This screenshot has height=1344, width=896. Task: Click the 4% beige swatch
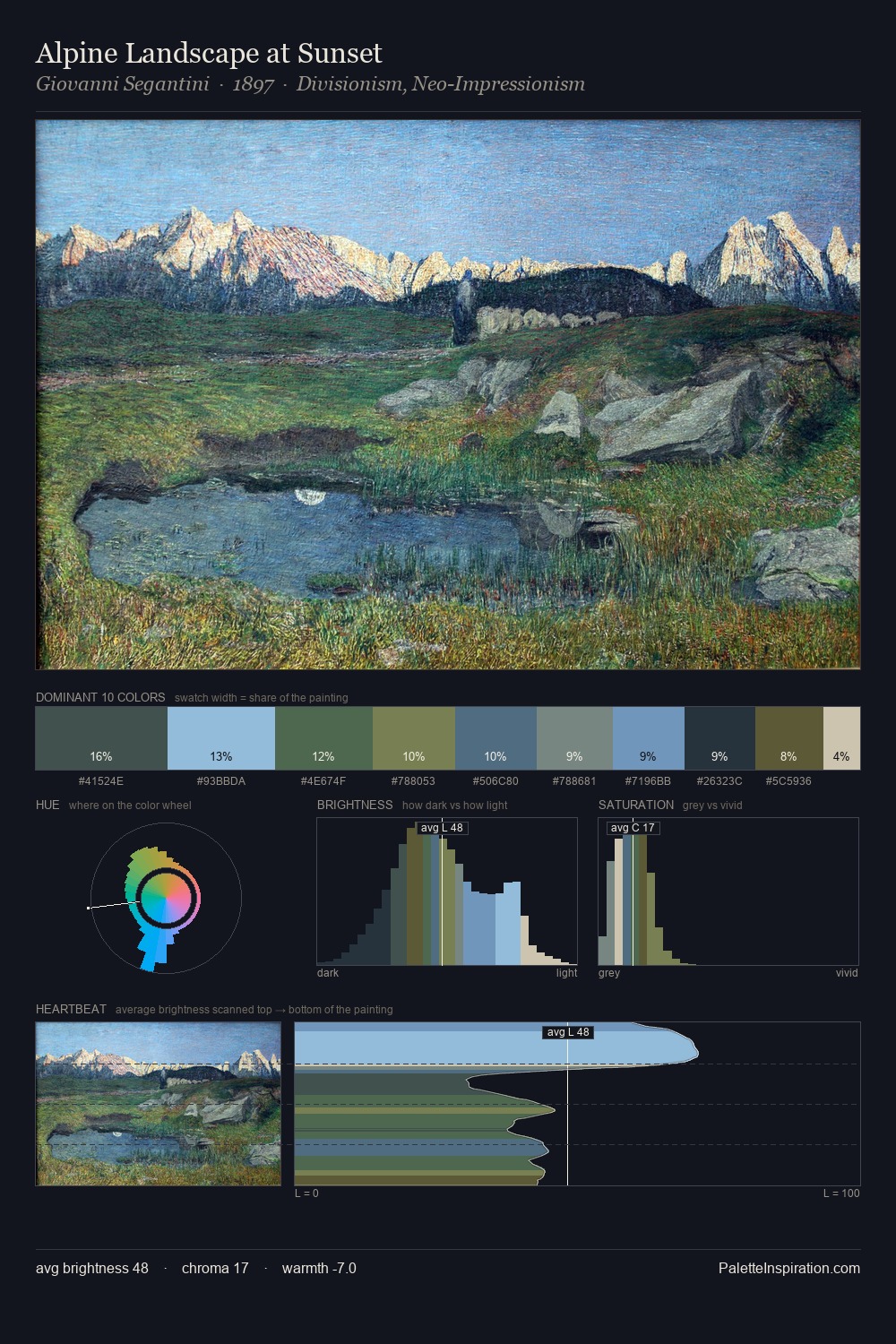click(841, 738)
